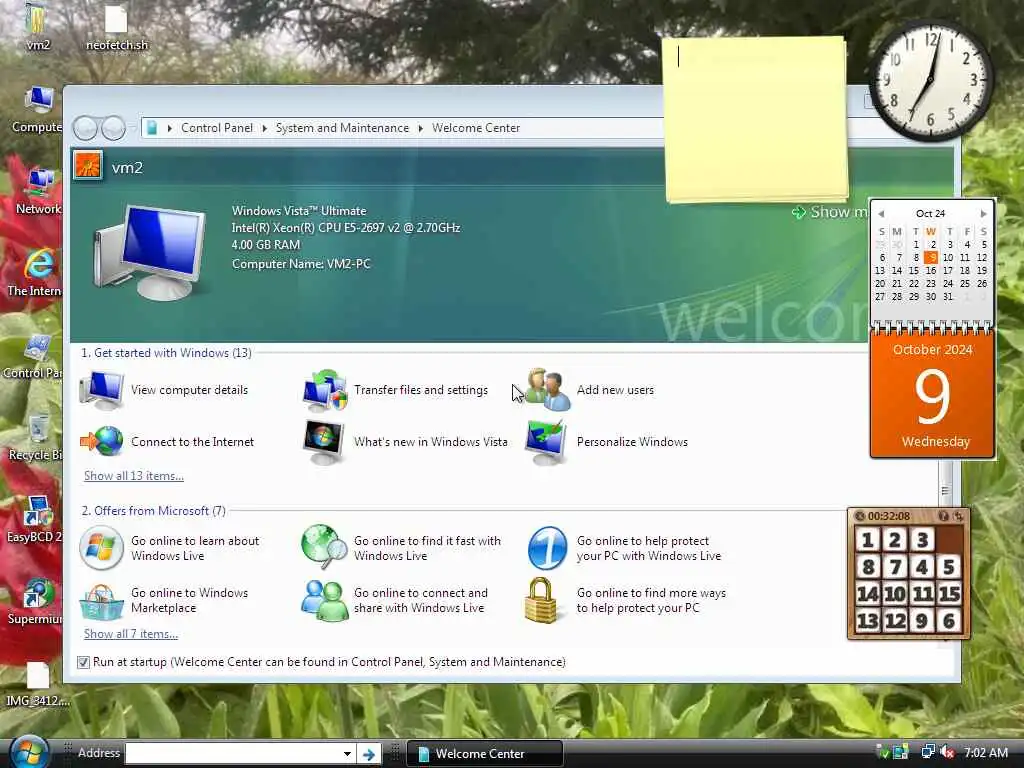Open the Control Panel desktop shortcut
The height and width of the screenshot is (768, 1024).
(34, 356)
